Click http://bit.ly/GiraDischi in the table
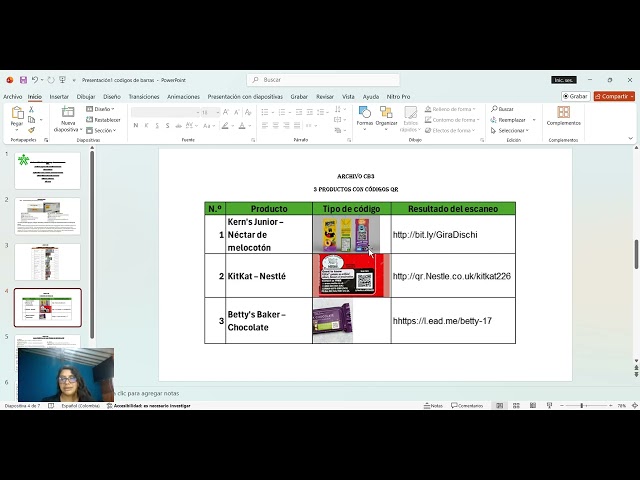 [x=435, y=235]
